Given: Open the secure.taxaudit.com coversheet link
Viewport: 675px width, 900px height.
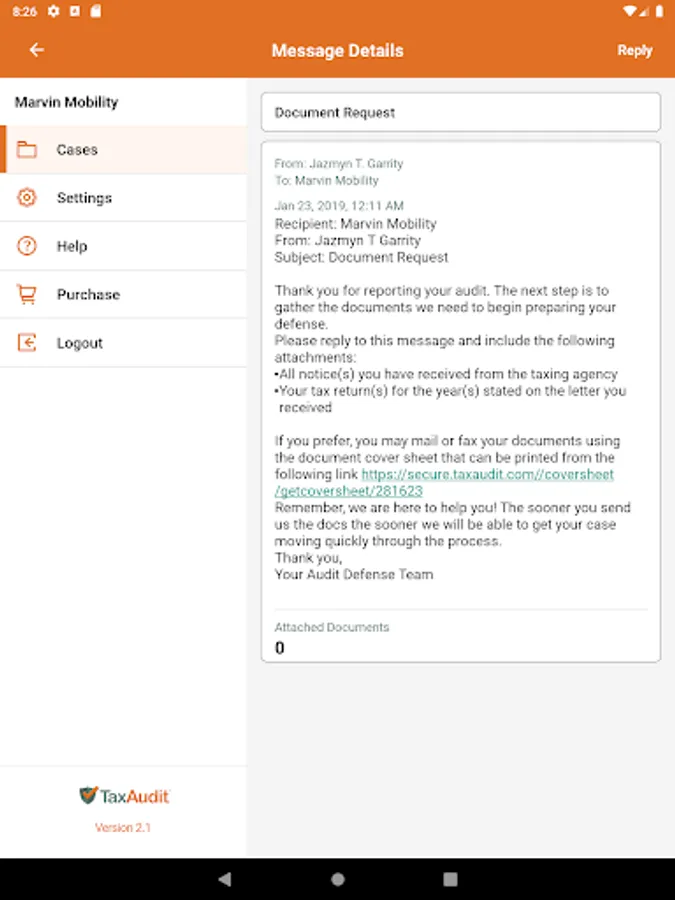Looking at the screenshot, I should (444, 483).
